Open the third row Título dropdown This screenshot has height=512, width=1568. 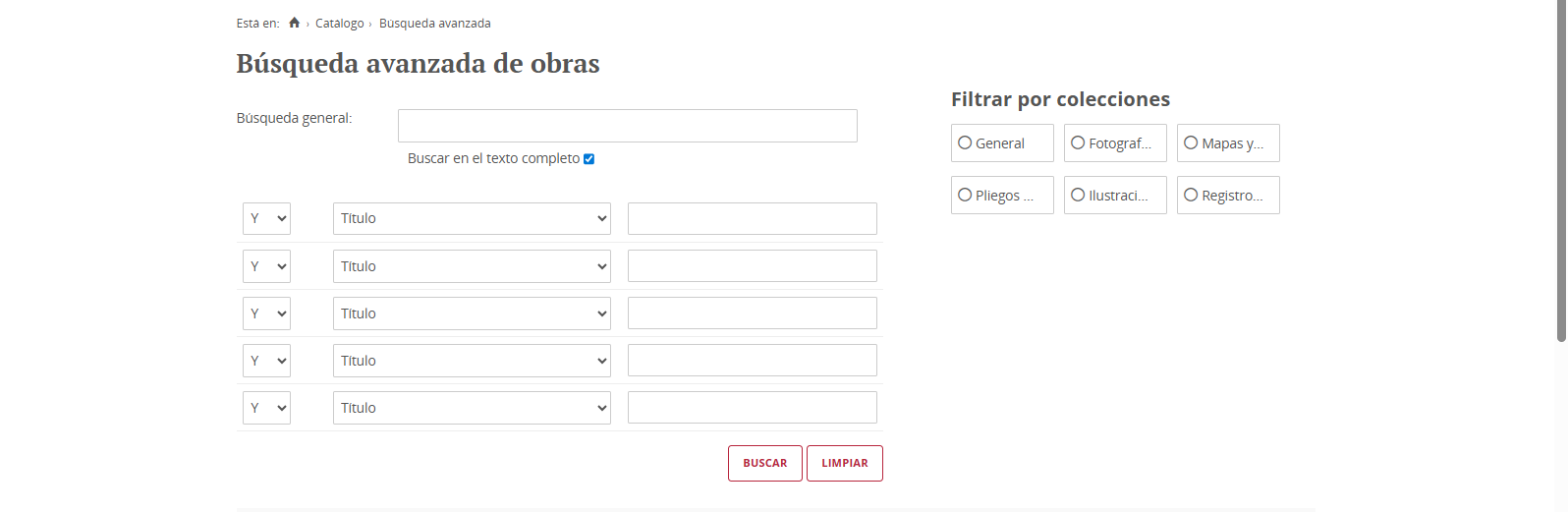[472, 313]
